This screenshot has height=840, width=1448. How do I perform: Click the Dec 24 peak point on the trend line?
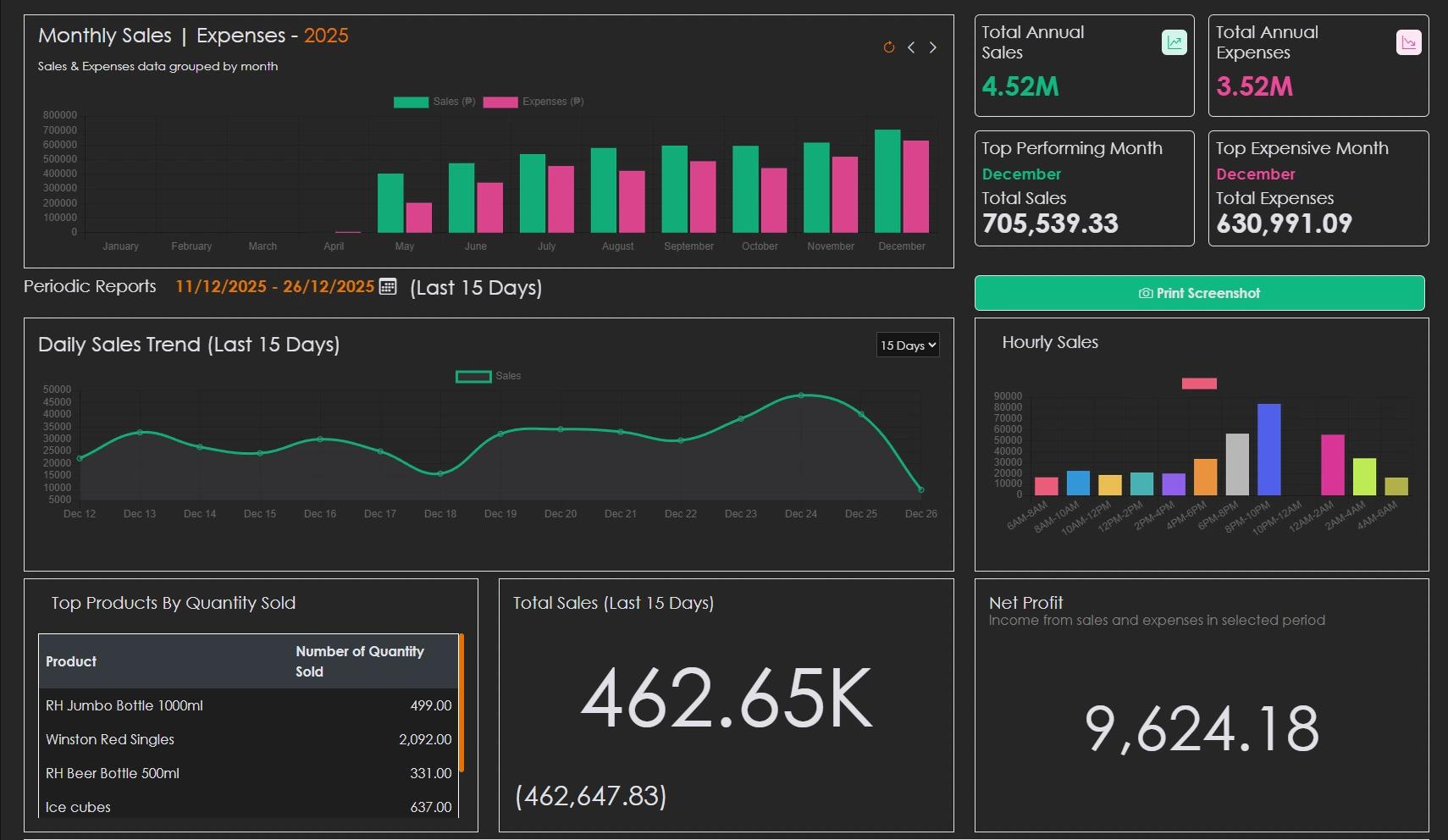point(800,394)
